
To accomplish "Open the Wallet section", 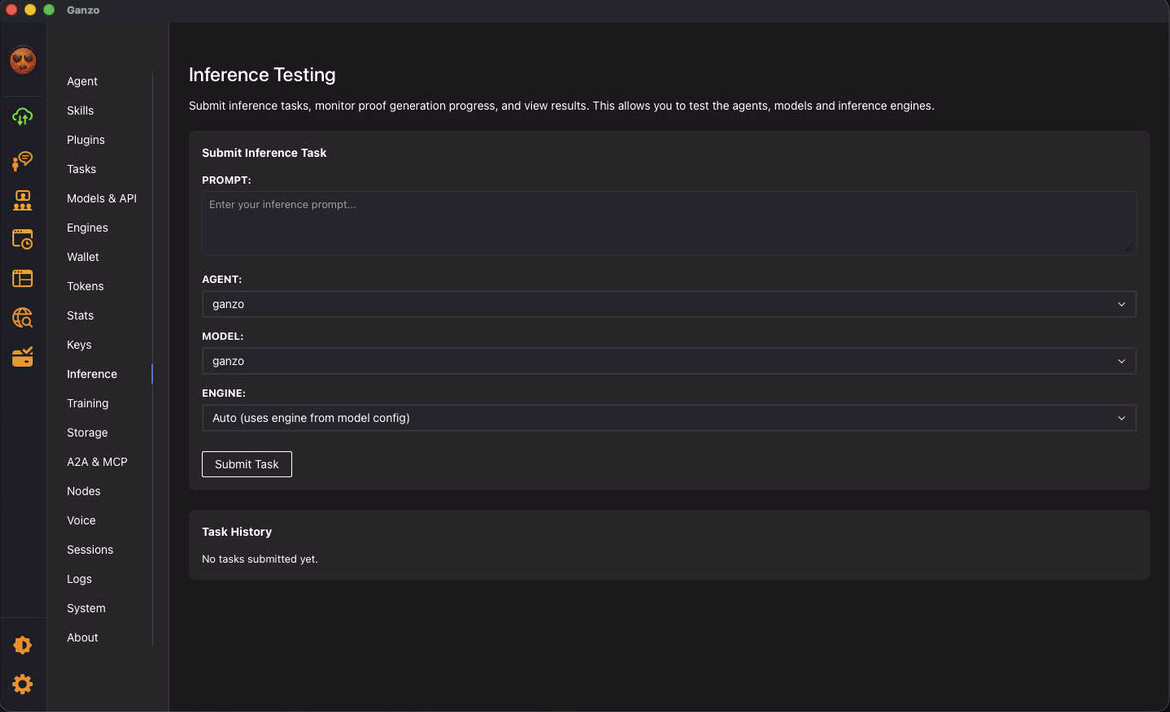I will pos(83,257).
